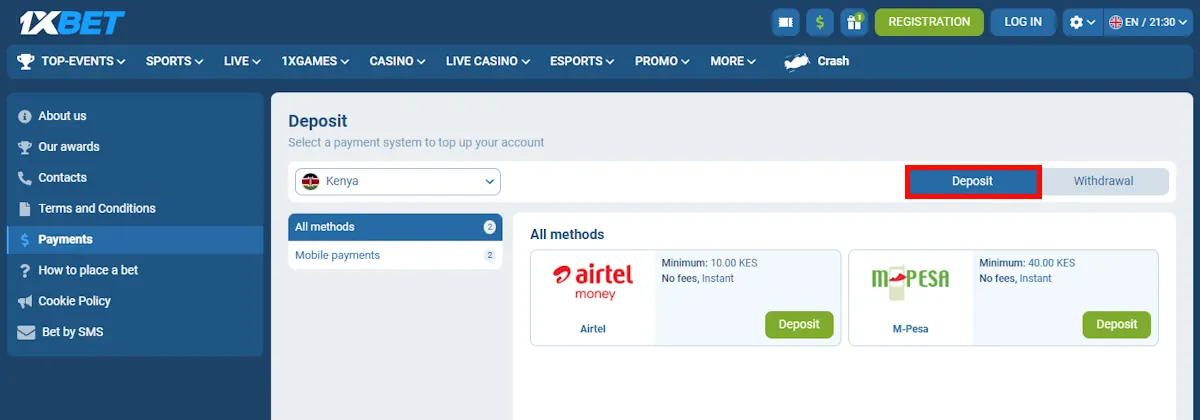The width and height of the screenshot is (1200, 420).
Task: Open the EN language and time selector
Action: click(x=1148, y=22)
